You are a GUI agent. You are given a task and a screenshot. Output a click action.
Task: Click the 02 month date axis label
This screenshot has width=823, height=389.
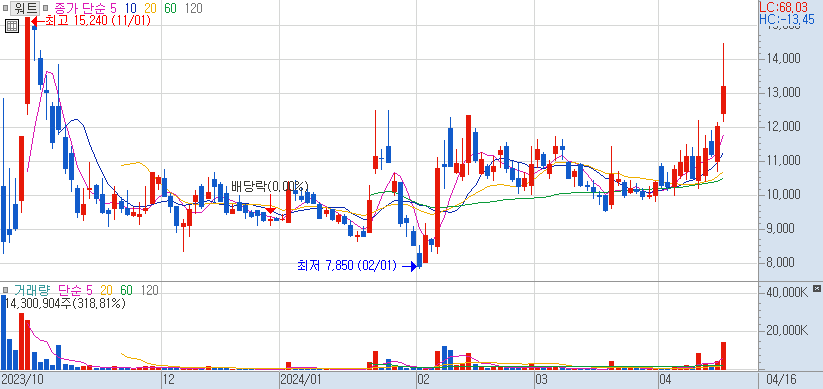424,379
